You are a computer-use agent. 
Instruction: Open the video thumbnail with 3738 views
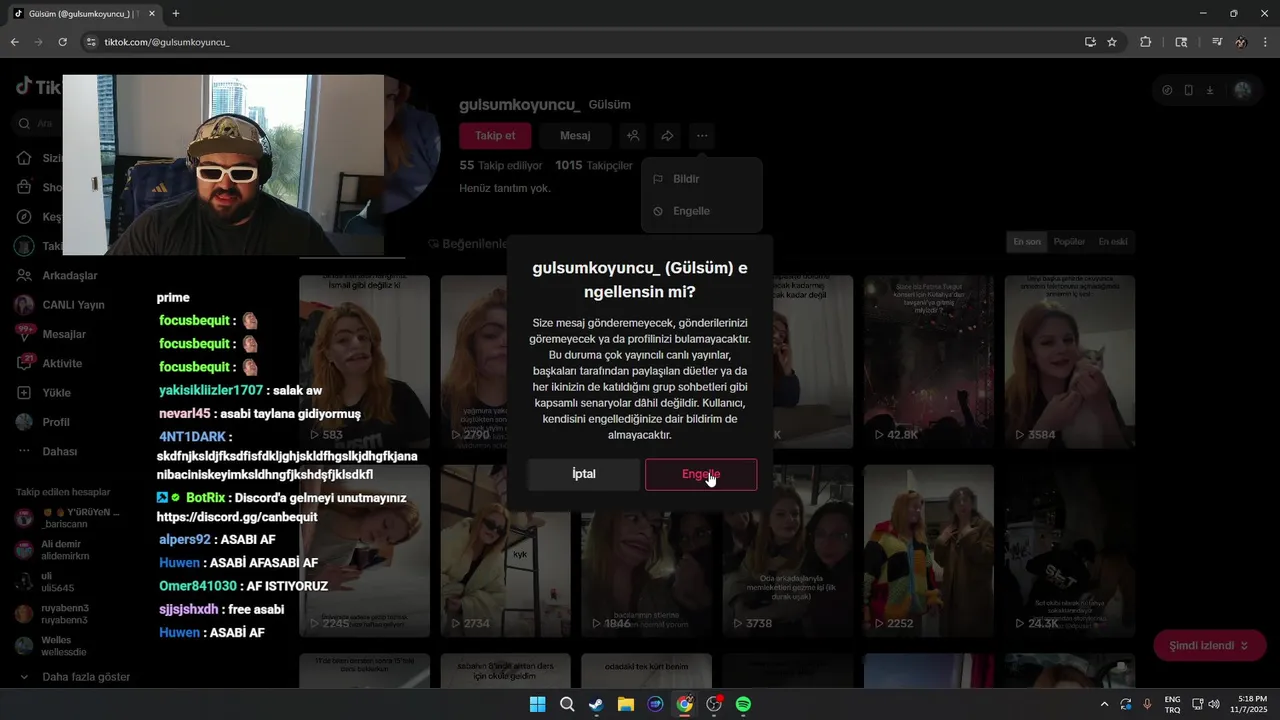(x=787, y=551)
